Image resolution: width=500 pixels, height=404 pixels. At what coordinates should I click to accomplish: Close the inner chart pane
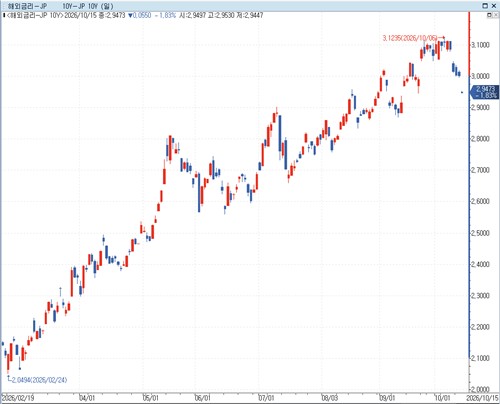pyautogui.click(x=496, y=15)
